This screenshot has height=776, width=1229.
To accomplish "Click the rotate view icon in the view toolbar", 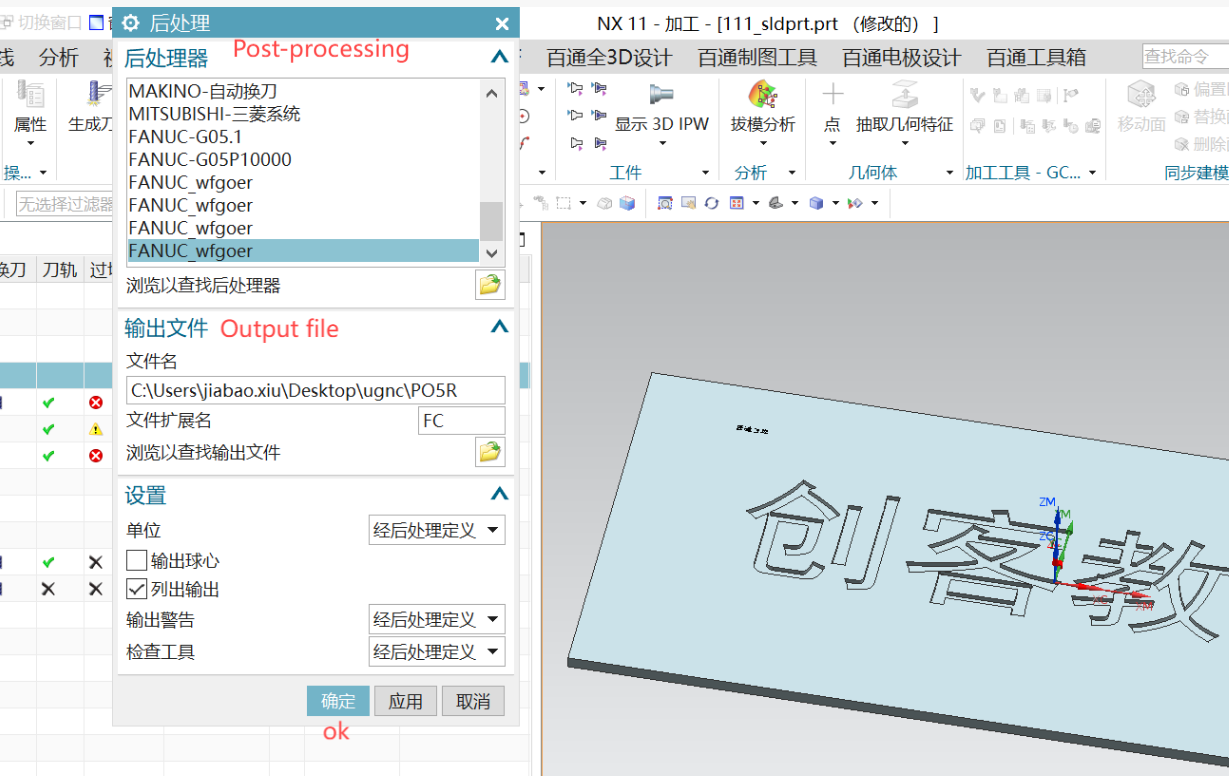I will pyautogui.click(x=711, y=203).
